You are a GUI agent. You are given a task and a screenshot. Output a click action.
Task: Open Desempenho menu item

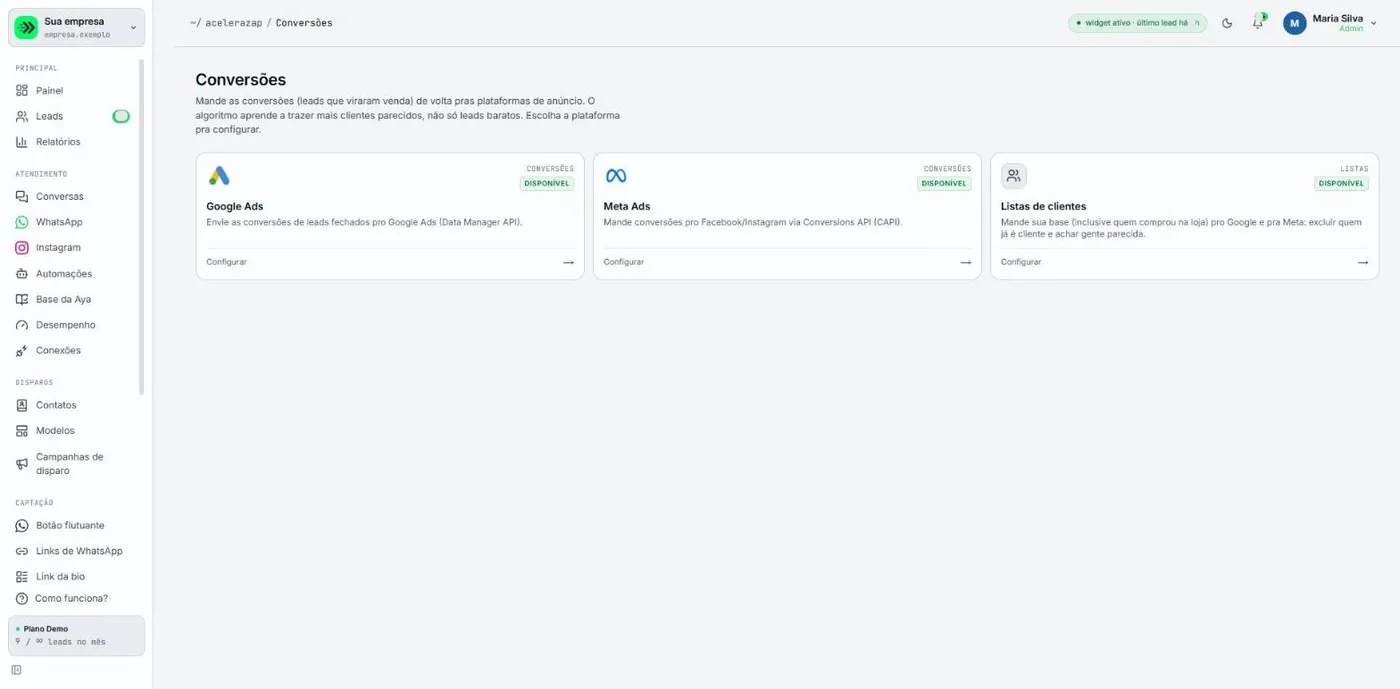point(66,325)
